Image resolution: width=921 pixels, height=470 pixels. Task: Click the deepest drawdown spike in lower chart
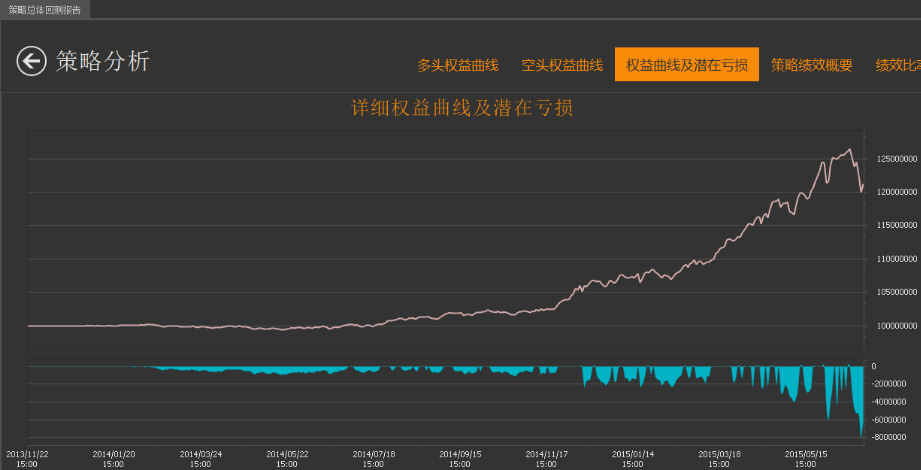point(861,432)
